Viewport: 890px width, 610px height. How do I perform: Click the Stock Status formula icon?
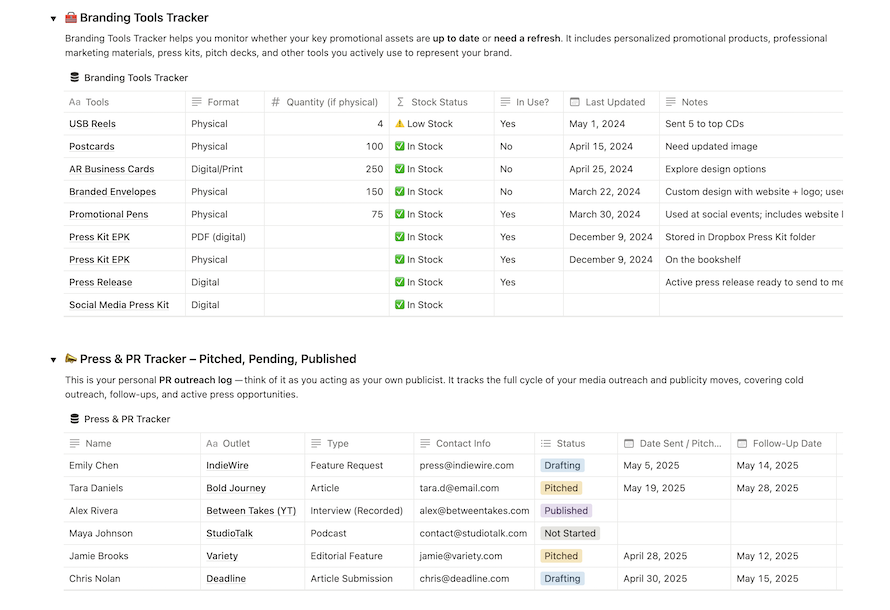click(x=400, y=102)
